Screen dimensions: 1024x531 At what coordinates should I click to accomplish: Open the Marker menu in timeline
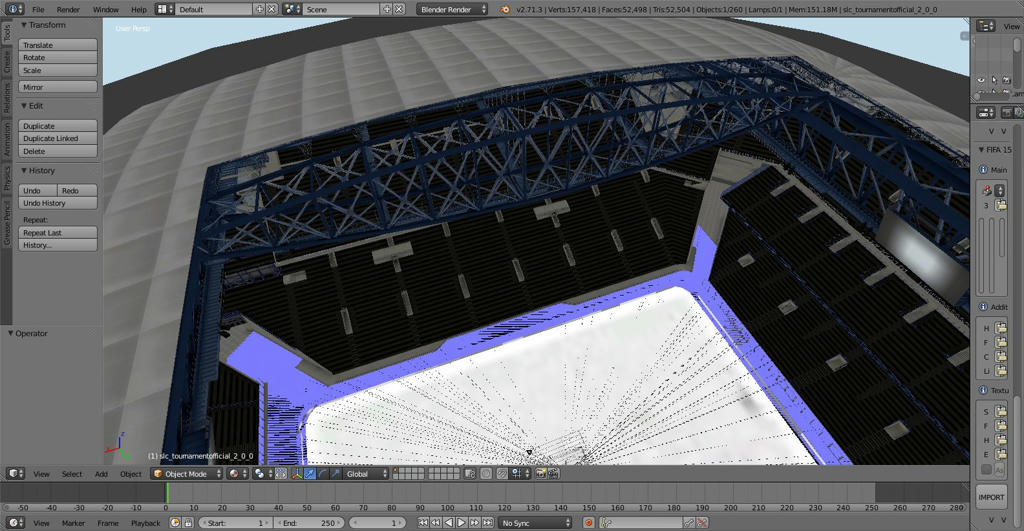pos(73,523)
